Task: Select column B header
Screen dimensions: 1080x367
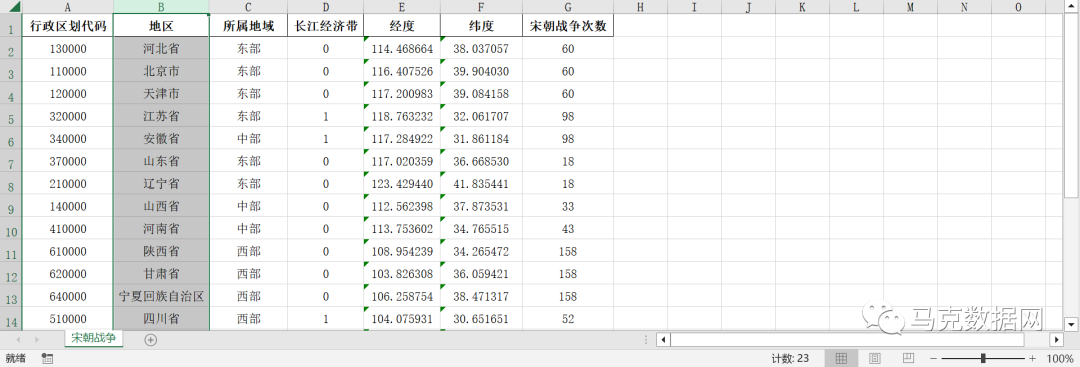Action: (x=161, y=7)
